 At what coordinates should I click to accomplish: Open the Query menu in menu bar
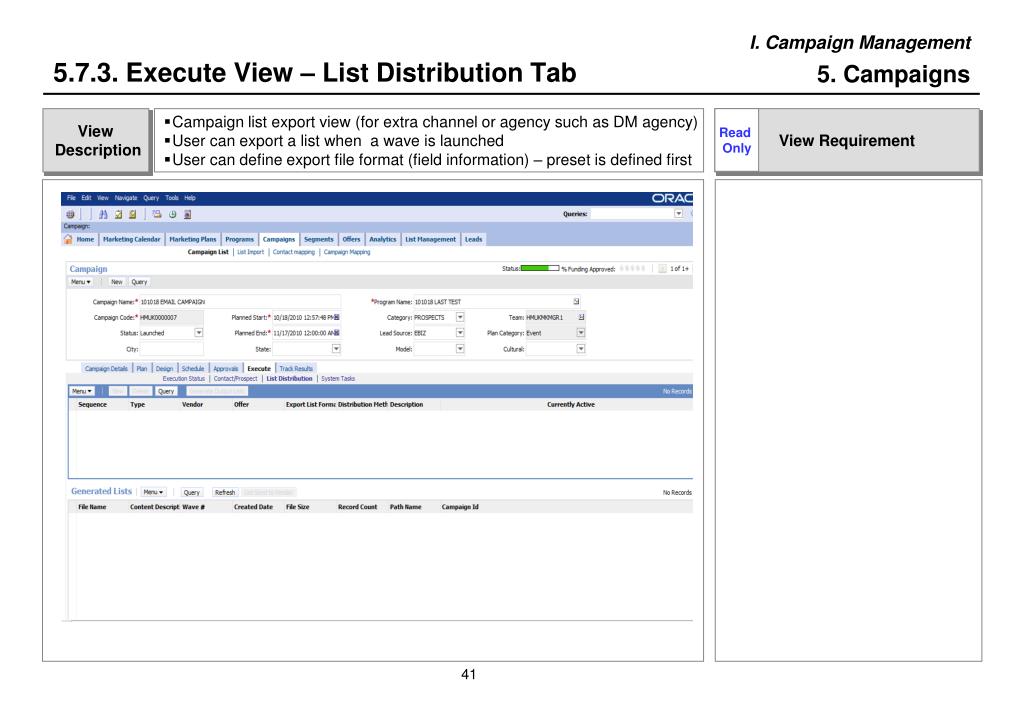[151, 198]
